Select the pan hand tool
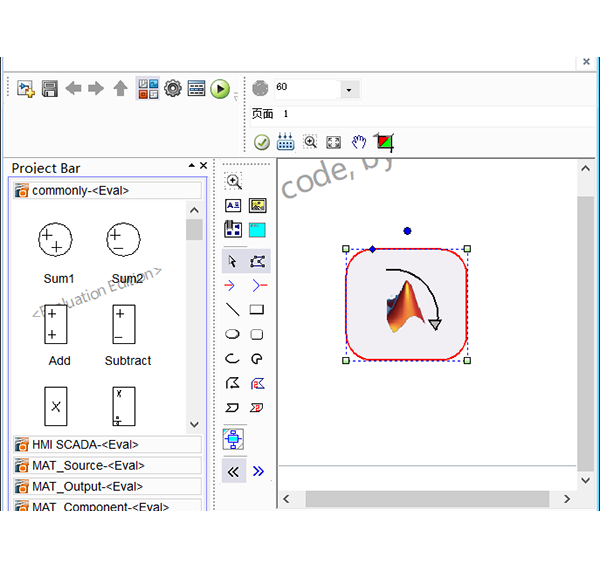 (x=359, y=142)
